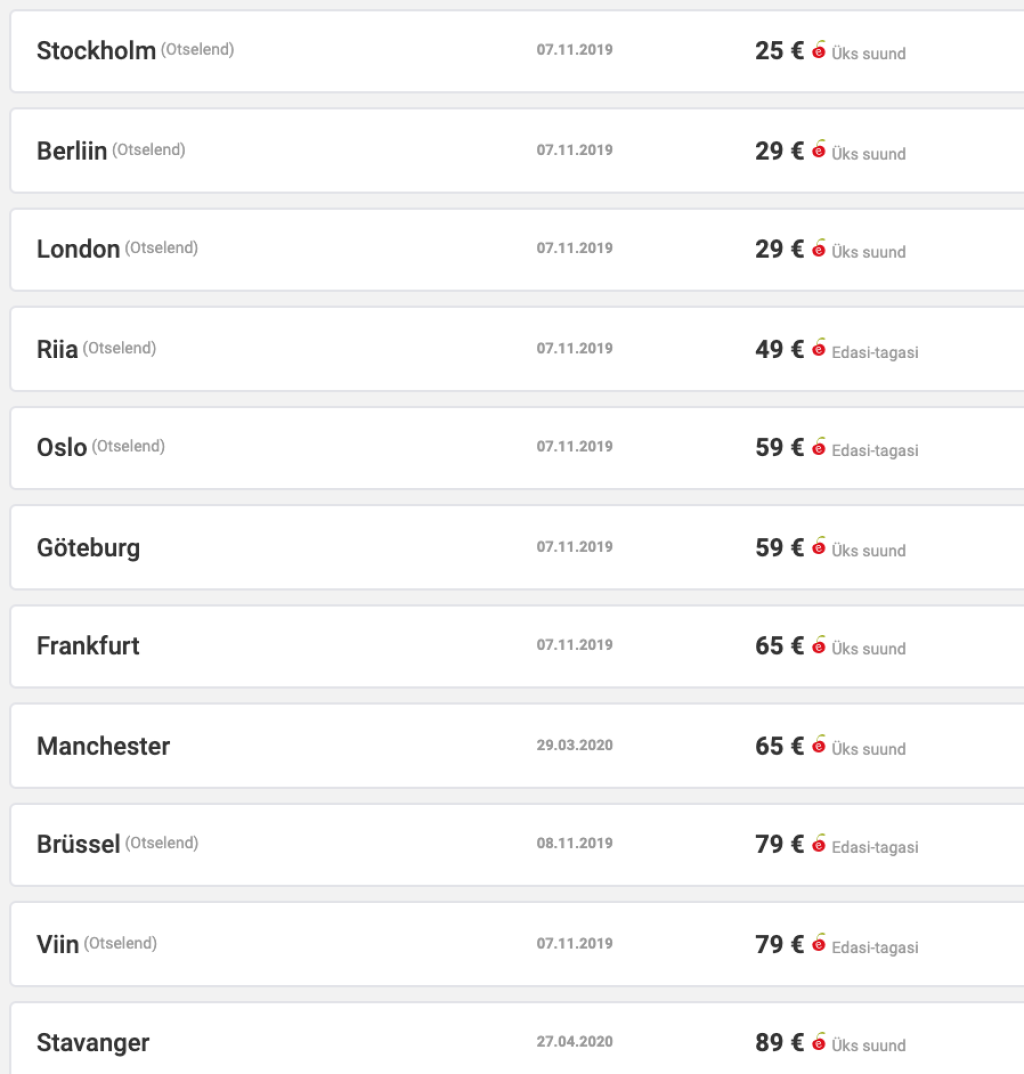Screen dimensions: 1024x1074
Task: Click the cherry icon beside Riia's 49 € price
Action: [x=819, y=349]
